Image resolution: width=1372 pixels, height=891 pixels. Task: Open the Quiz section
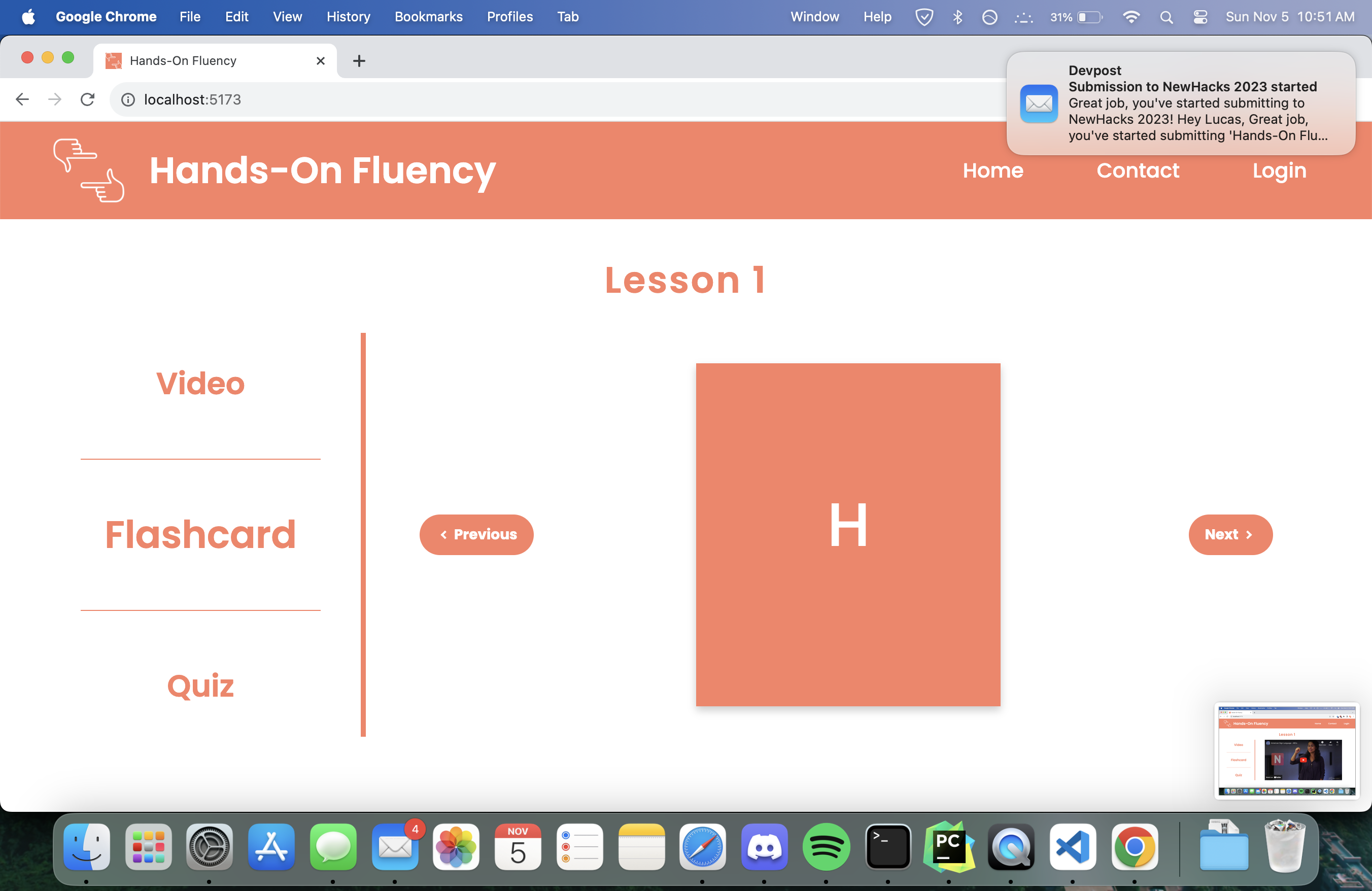tap(200, 686)
